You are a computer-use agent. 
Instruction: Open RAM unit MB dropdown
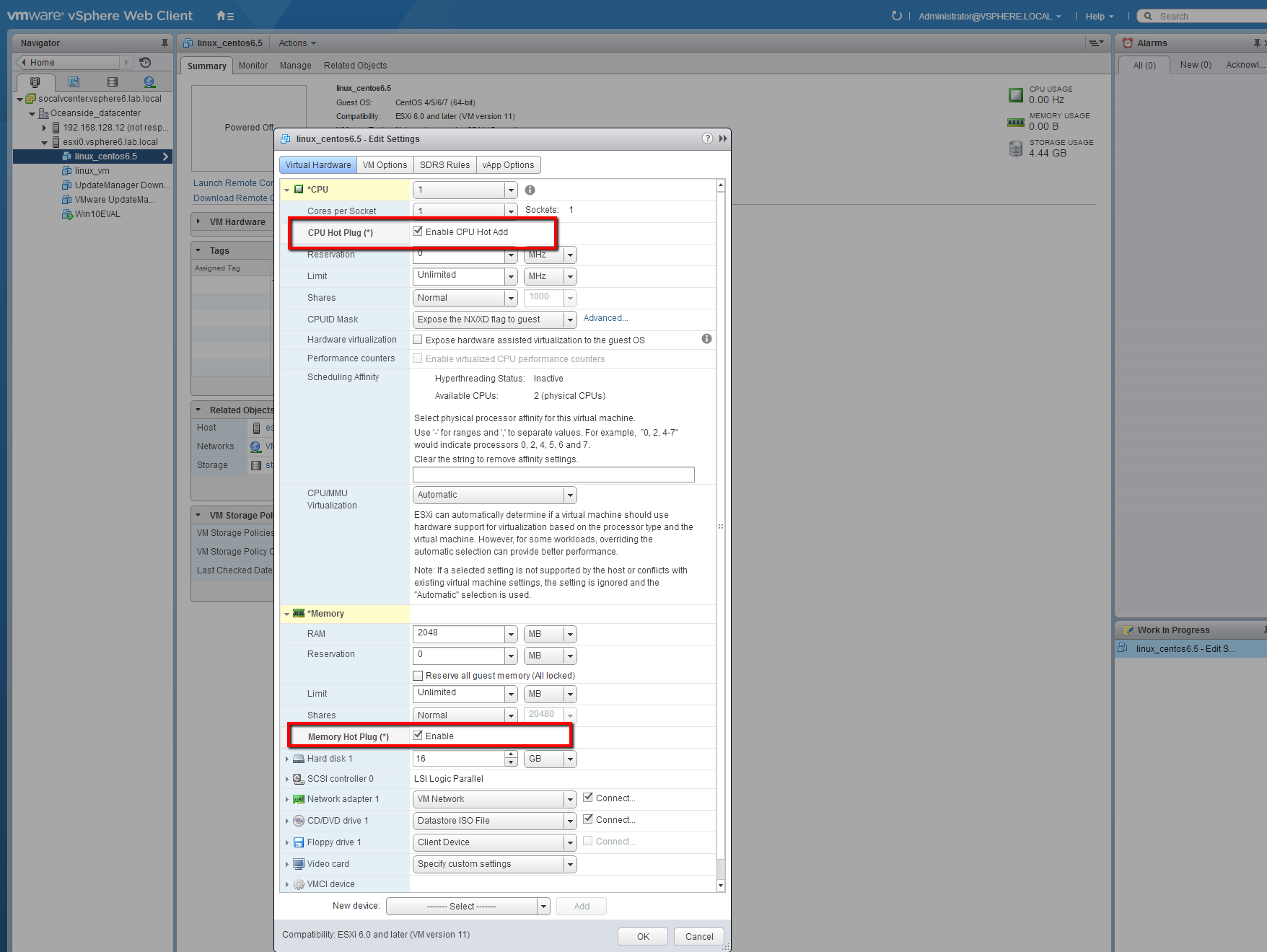[550, 634]
